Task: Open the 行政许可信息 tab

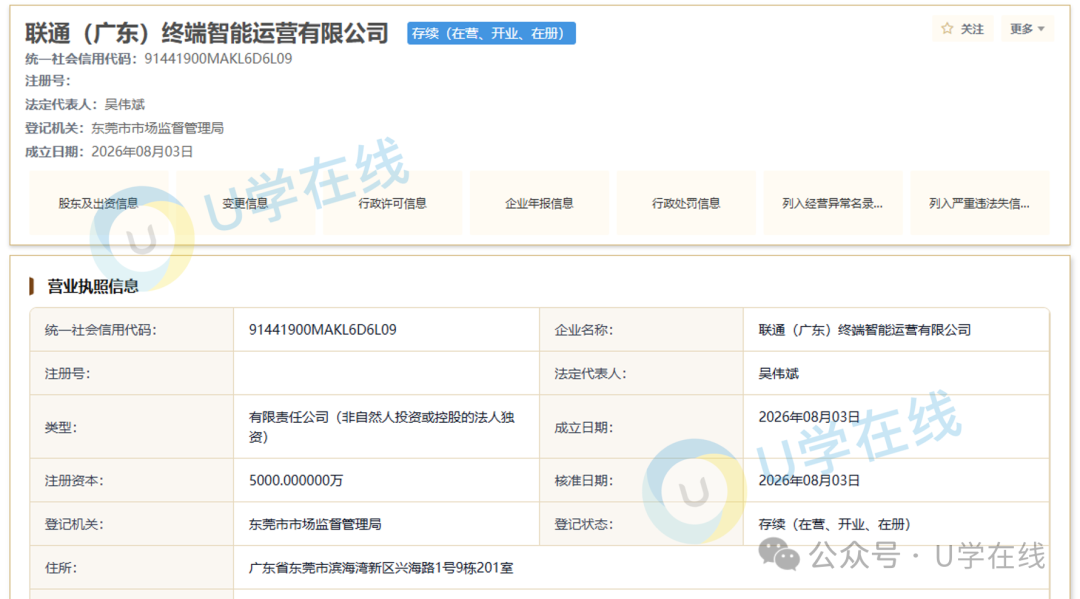Action: point(392,203)
